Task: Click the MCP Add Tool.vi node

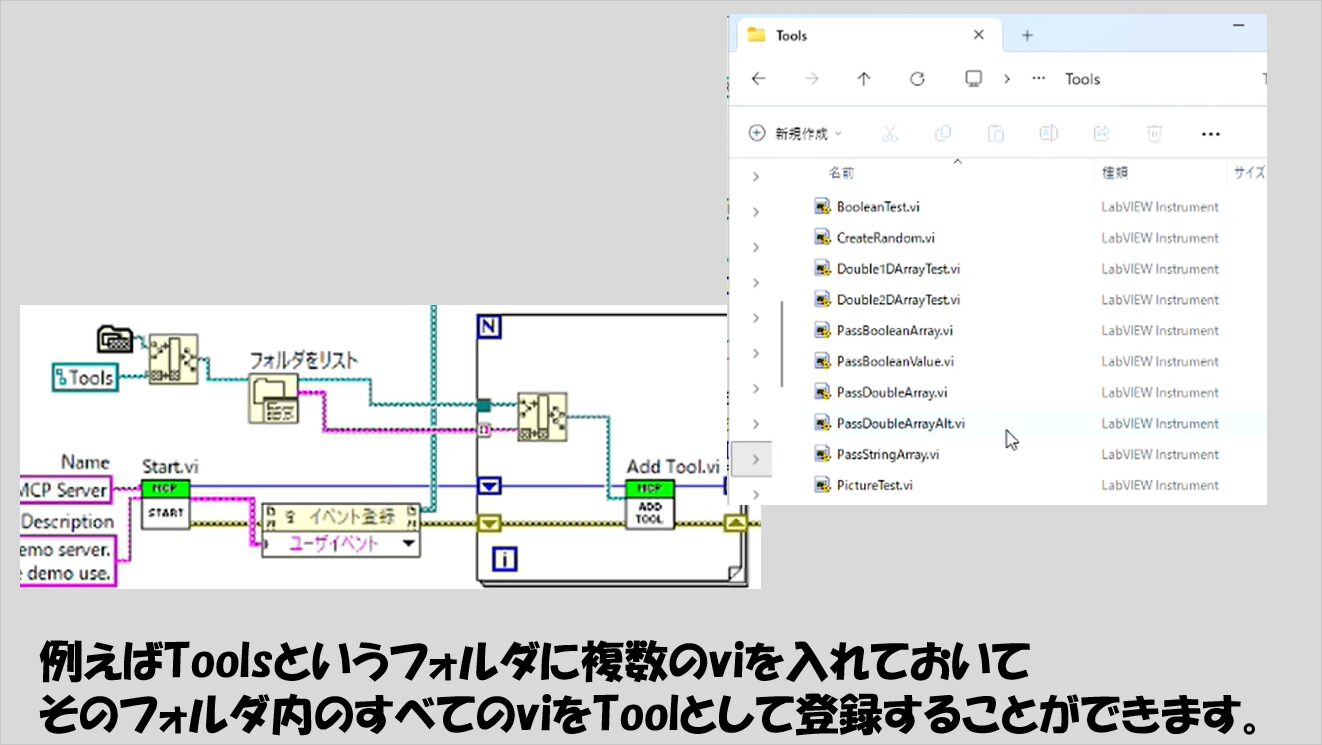Action: tap(649, 504)
